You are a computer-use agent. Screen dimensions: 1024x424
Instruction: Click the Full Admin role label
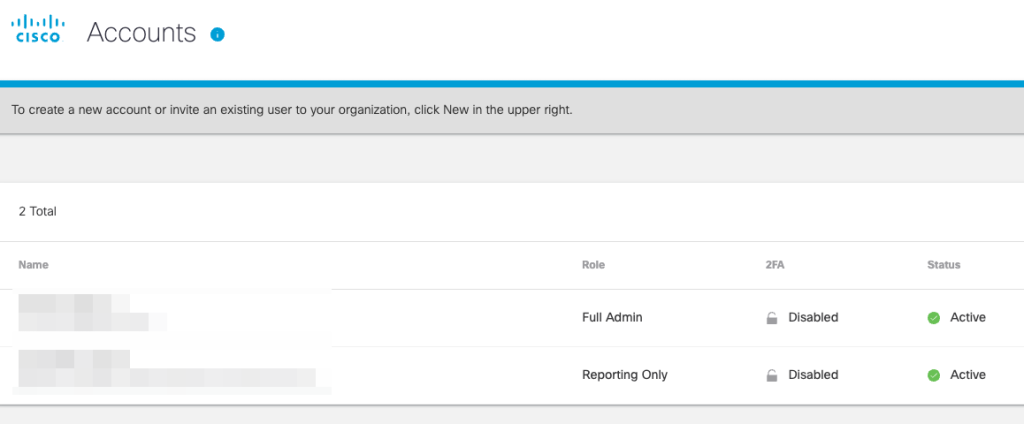point(612,318)
